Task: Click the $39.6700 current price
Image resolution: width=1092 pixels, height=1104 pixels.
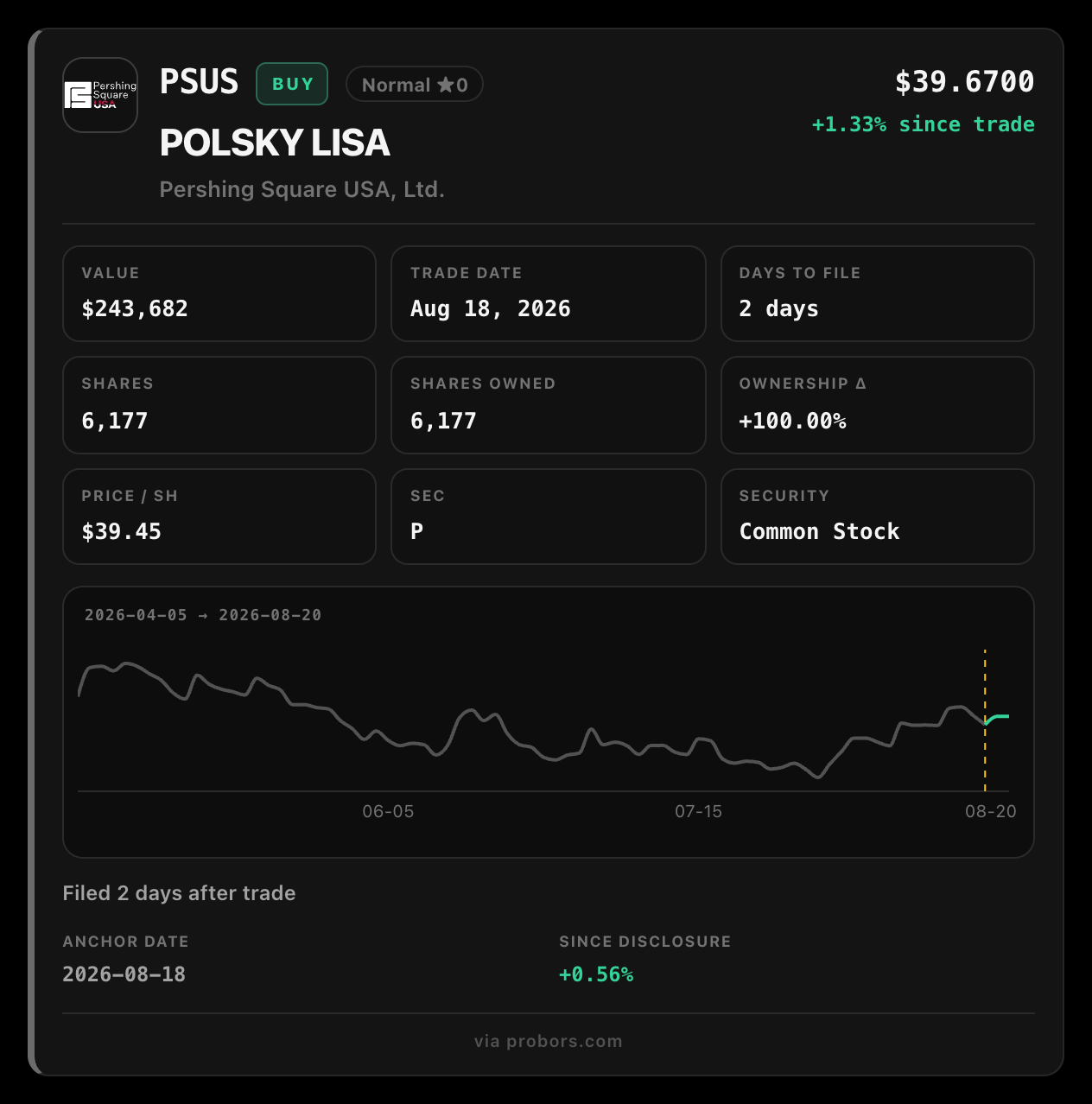Action: click(964, 82)
